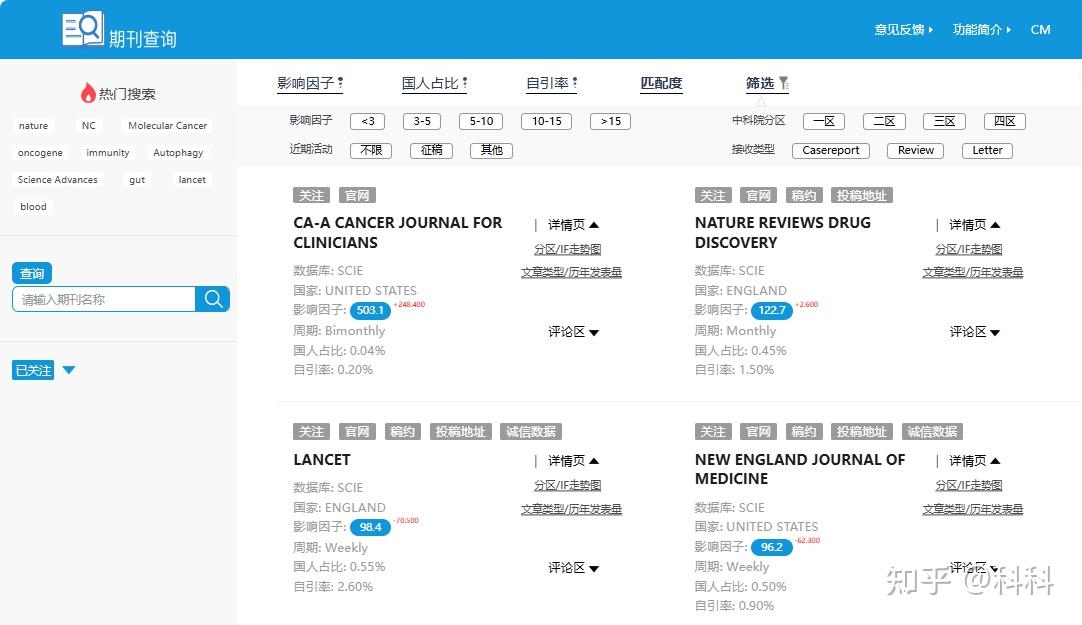Click the immunity tag
This screenshot has width=1082, height=625.
(x=108, y=152)
